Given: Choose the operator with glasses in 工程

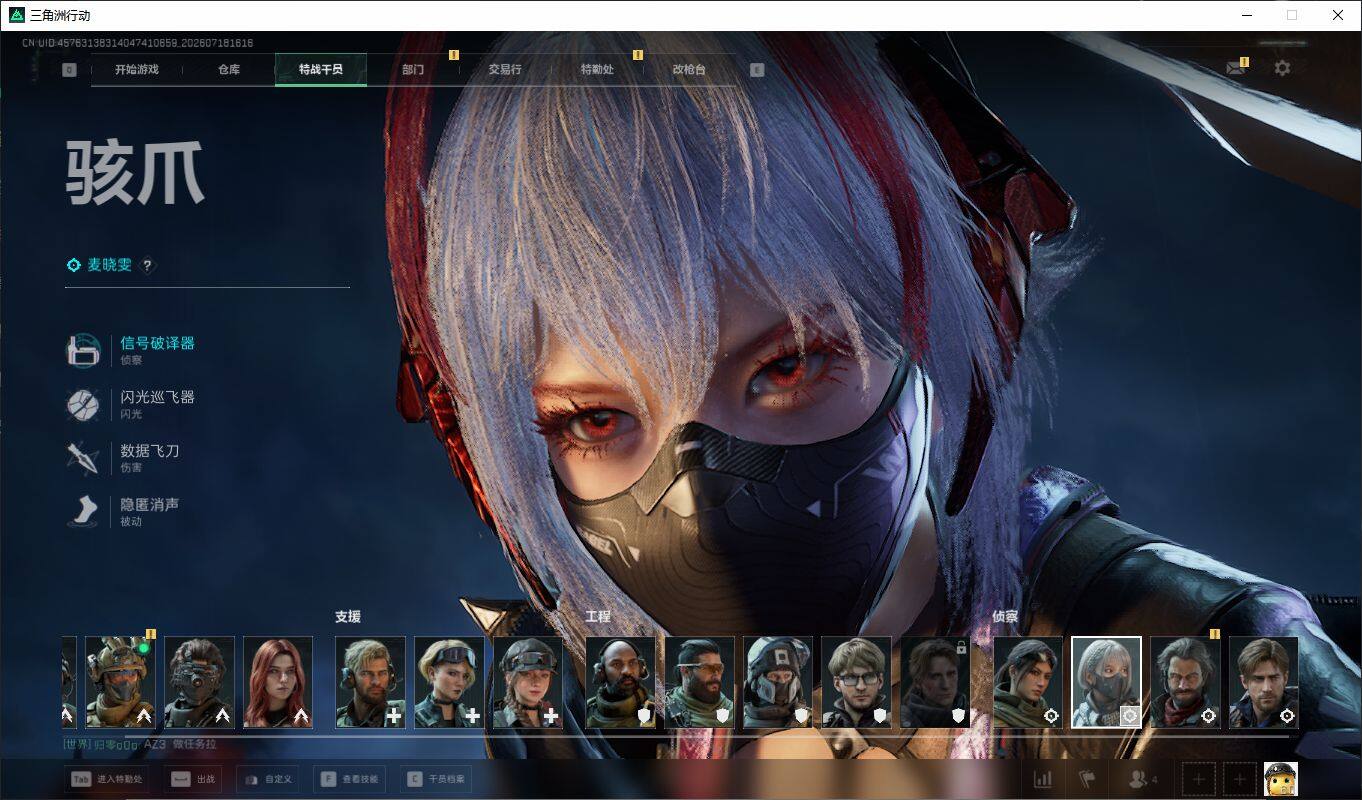Looking at the screenshot, I should [857, 682].
